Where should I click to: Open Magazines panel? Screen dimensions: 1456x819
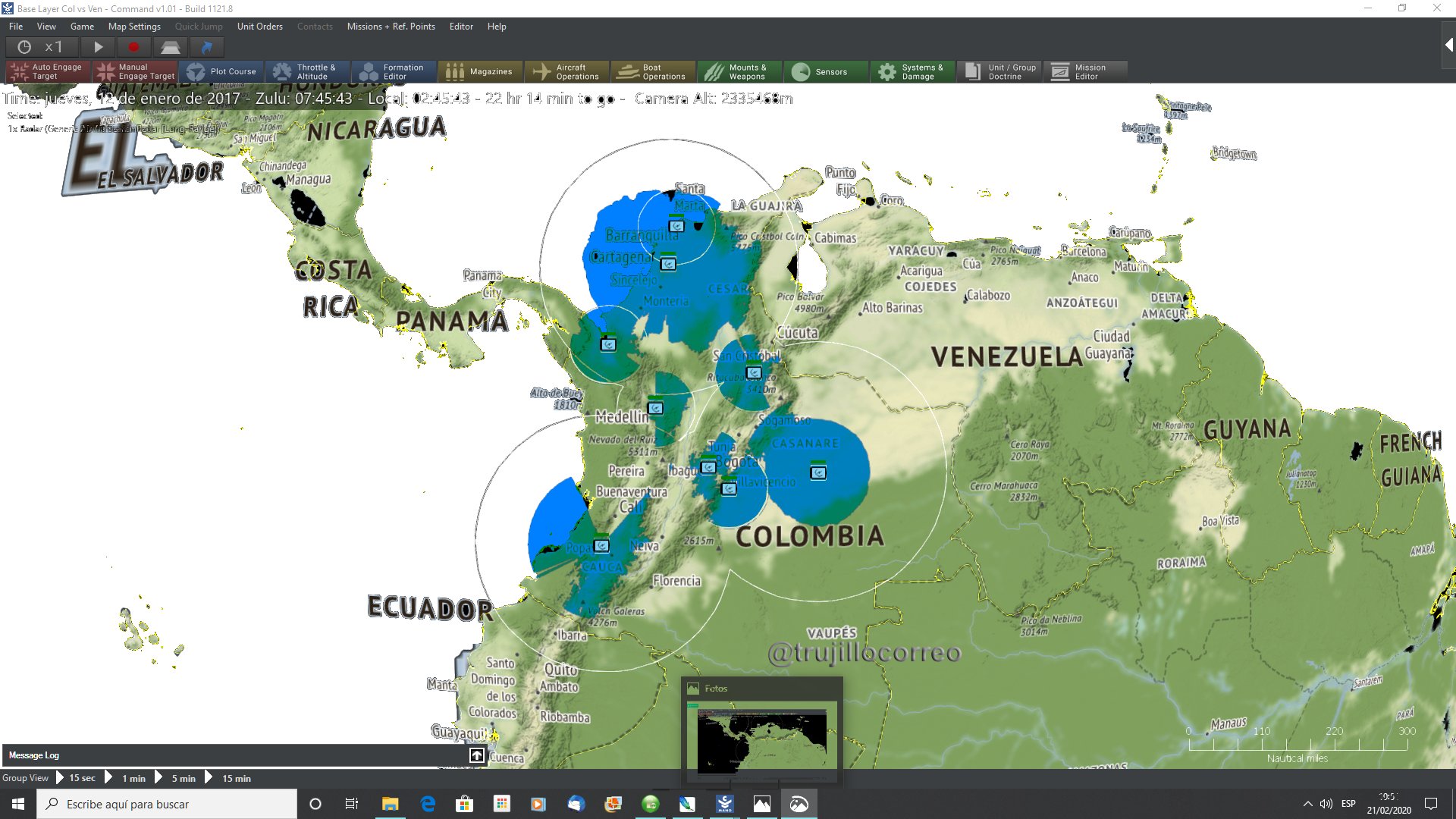tap(481, 71)
